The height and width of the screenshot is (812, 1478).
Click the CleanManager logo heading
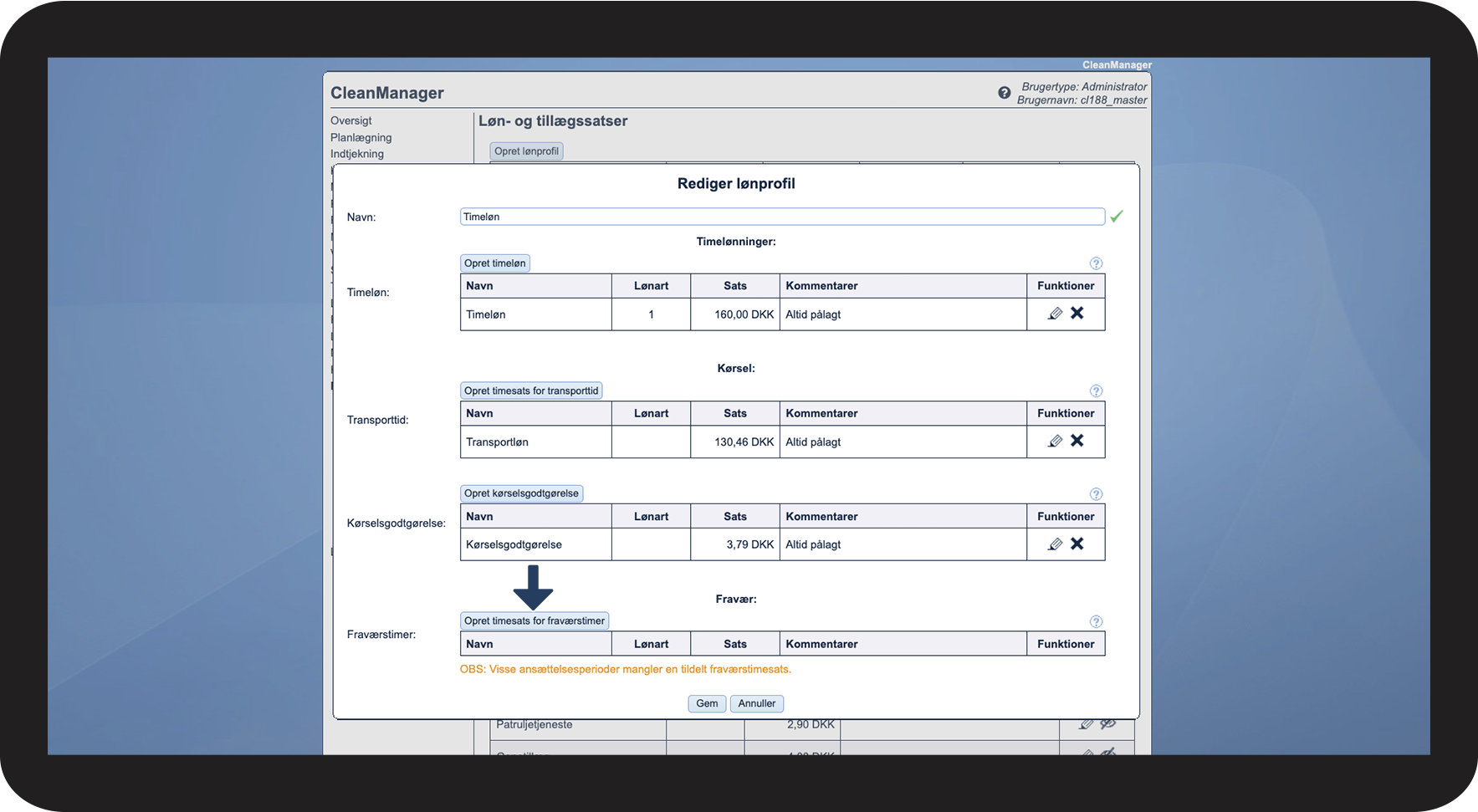pyautogui.click(x=387, y=93)
